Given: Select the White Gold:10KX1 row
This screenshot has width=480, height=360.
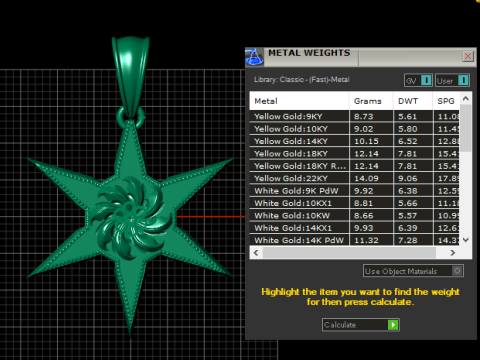Looking at the screenshot, I should [x=354, y=203].
